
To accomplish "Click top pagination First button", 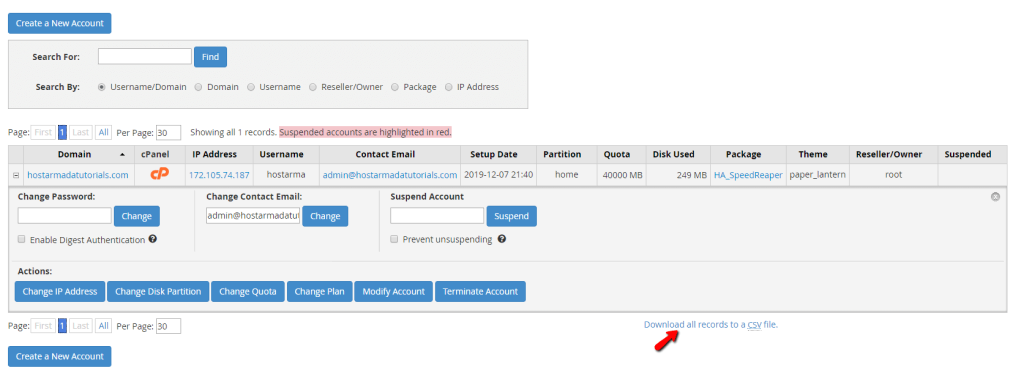I will 43,132.
